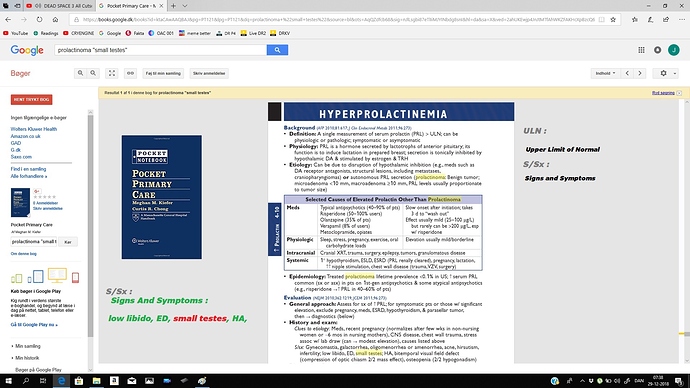Viewport: 690px width, 388px height.
Task: Open the Google apps grid
Action: coord(641,50)
